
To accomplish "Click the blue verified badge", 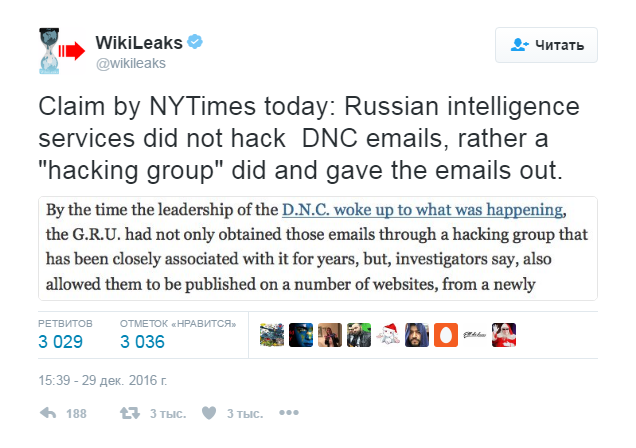I will coord(198,42).
